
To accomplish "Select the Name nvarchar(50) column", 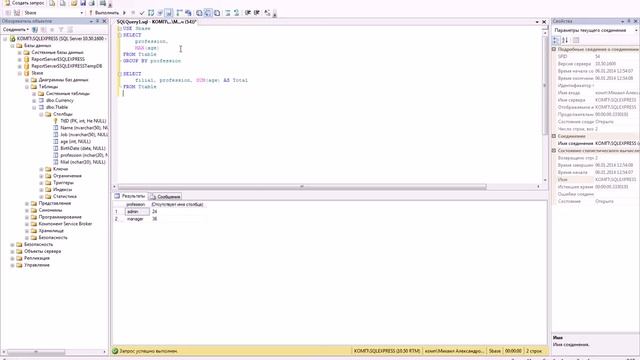I will (x=84, y=128).
